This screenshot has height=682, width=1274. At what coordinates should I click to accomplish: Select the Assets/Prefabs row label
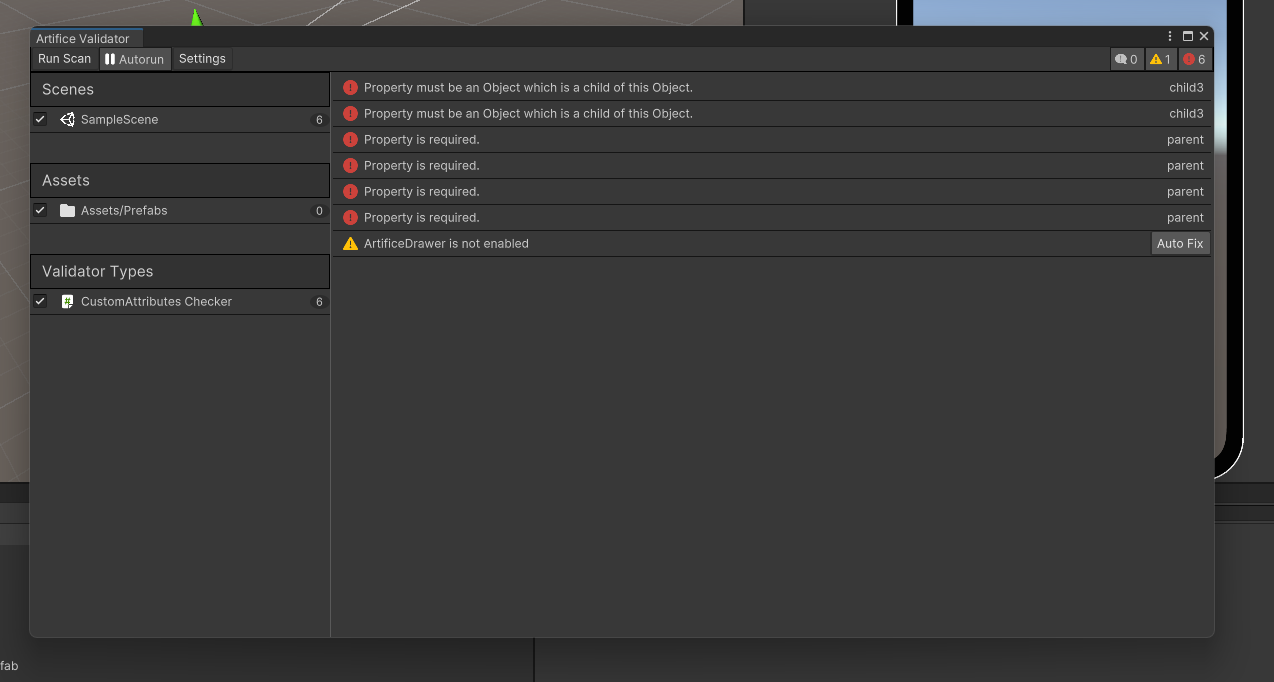124,210
